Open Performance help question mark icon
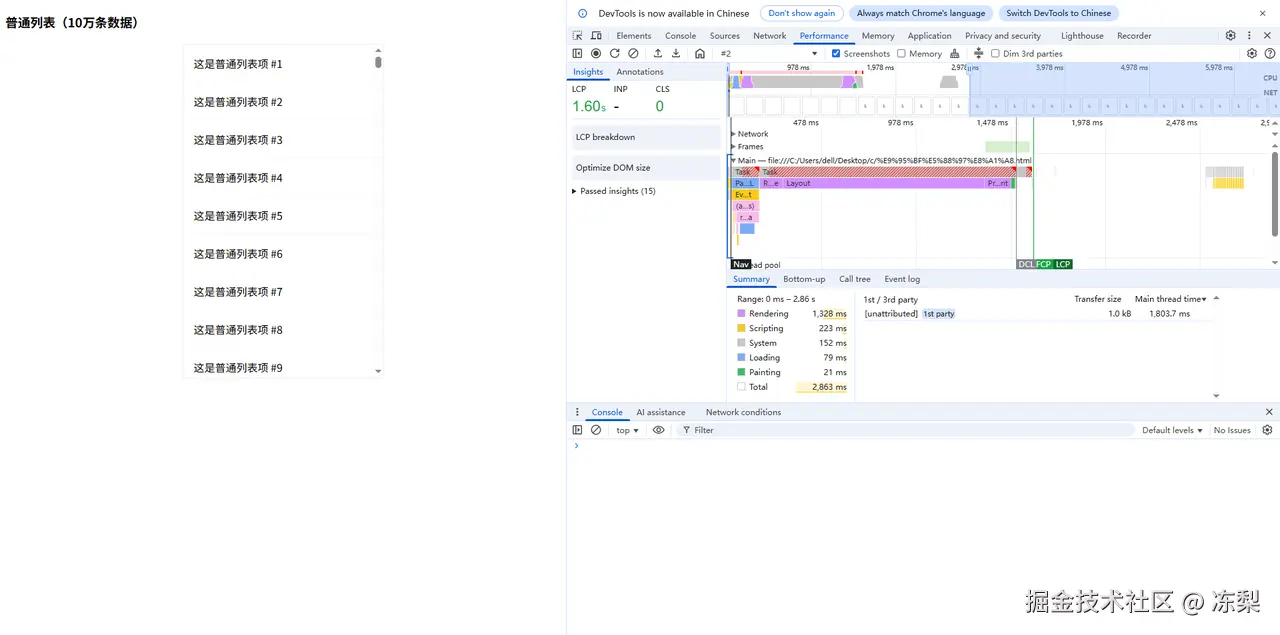 point(1270,54)
